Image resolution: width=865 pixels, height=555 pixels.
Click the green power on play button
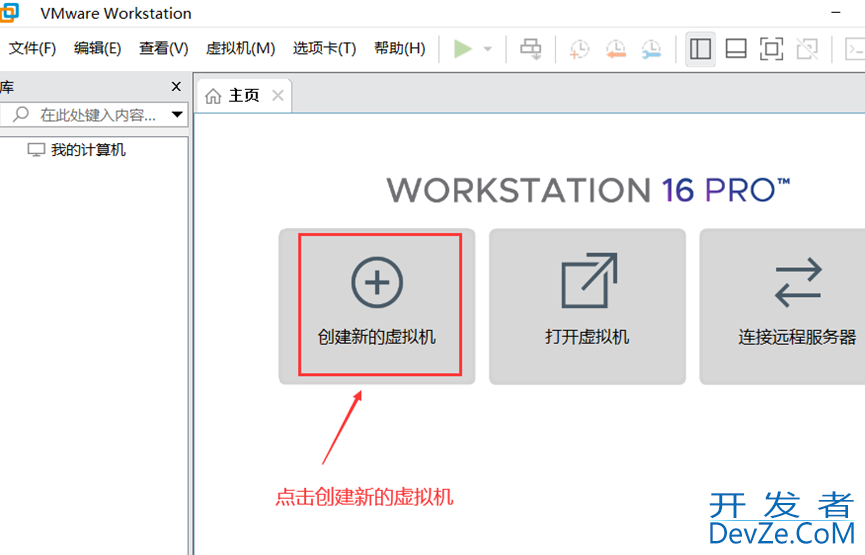[x=462, y=49]
